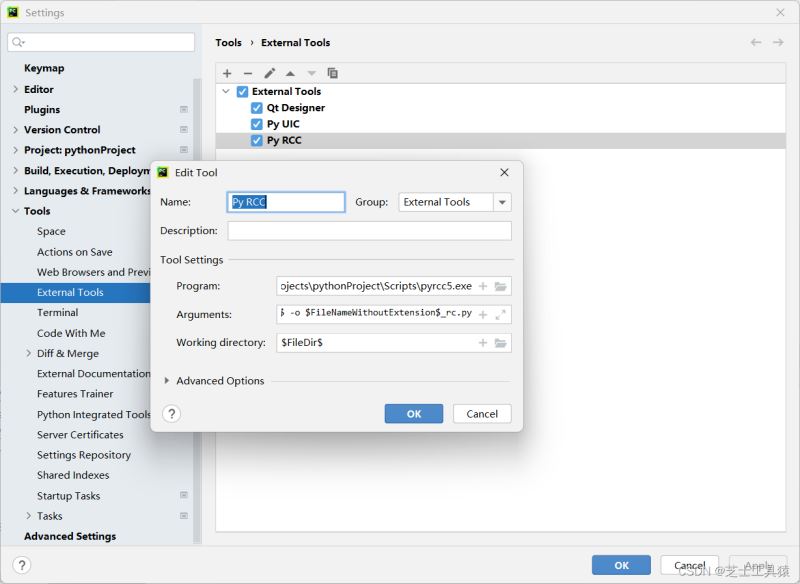The width and height of the screenshot is (800, 584).
Task: Click the Name input field
Action: [x=286, y=202]
